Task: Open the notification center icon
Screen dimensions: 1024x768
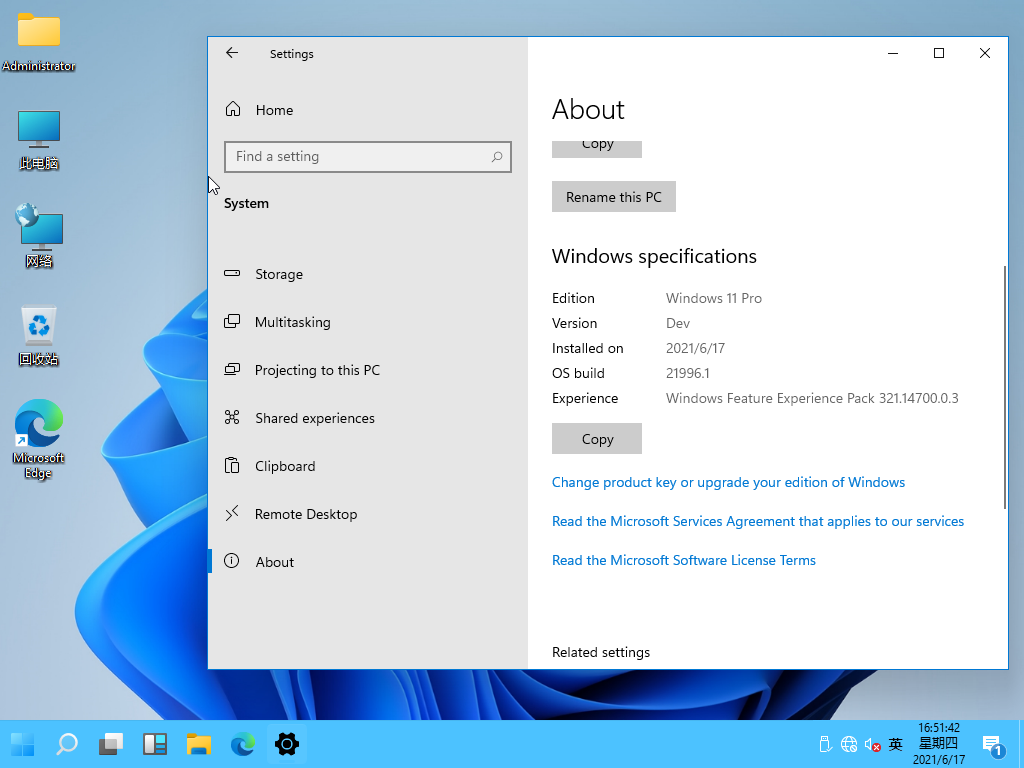Action: pyautogui.click(x=993, y=744)
